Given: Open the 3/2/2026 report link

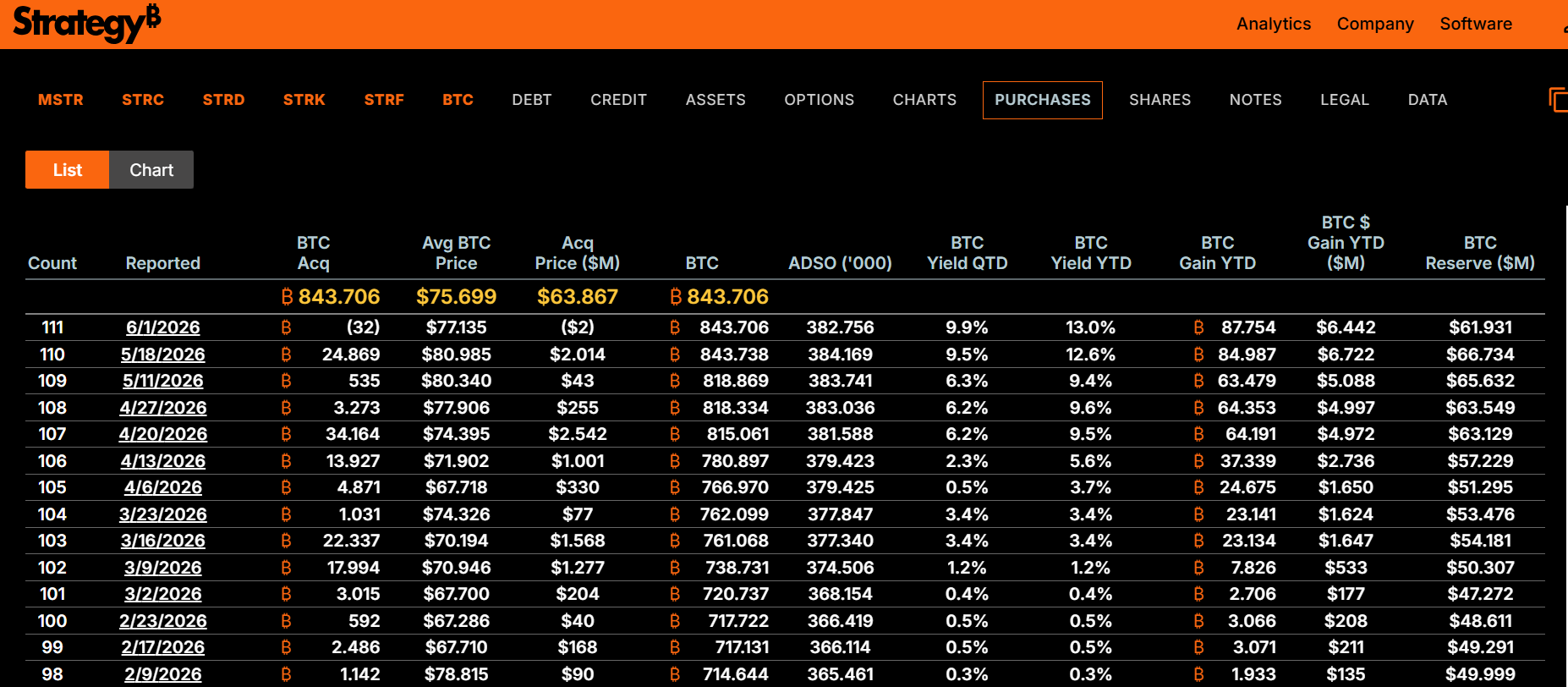Looking at the screenshot, I should 163,594.
